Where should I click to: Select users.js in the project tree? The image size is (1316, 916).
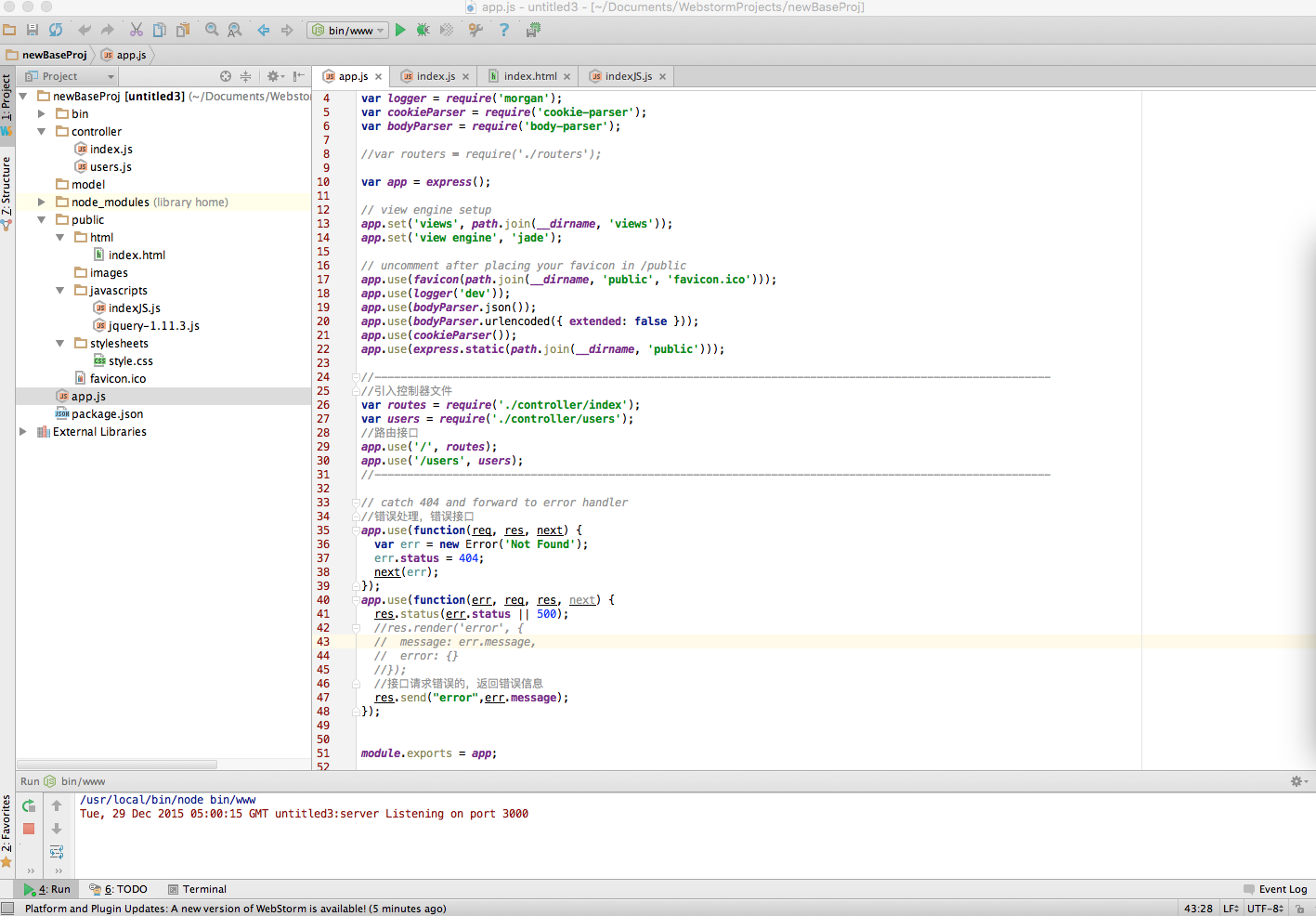[x=111, y=166]
